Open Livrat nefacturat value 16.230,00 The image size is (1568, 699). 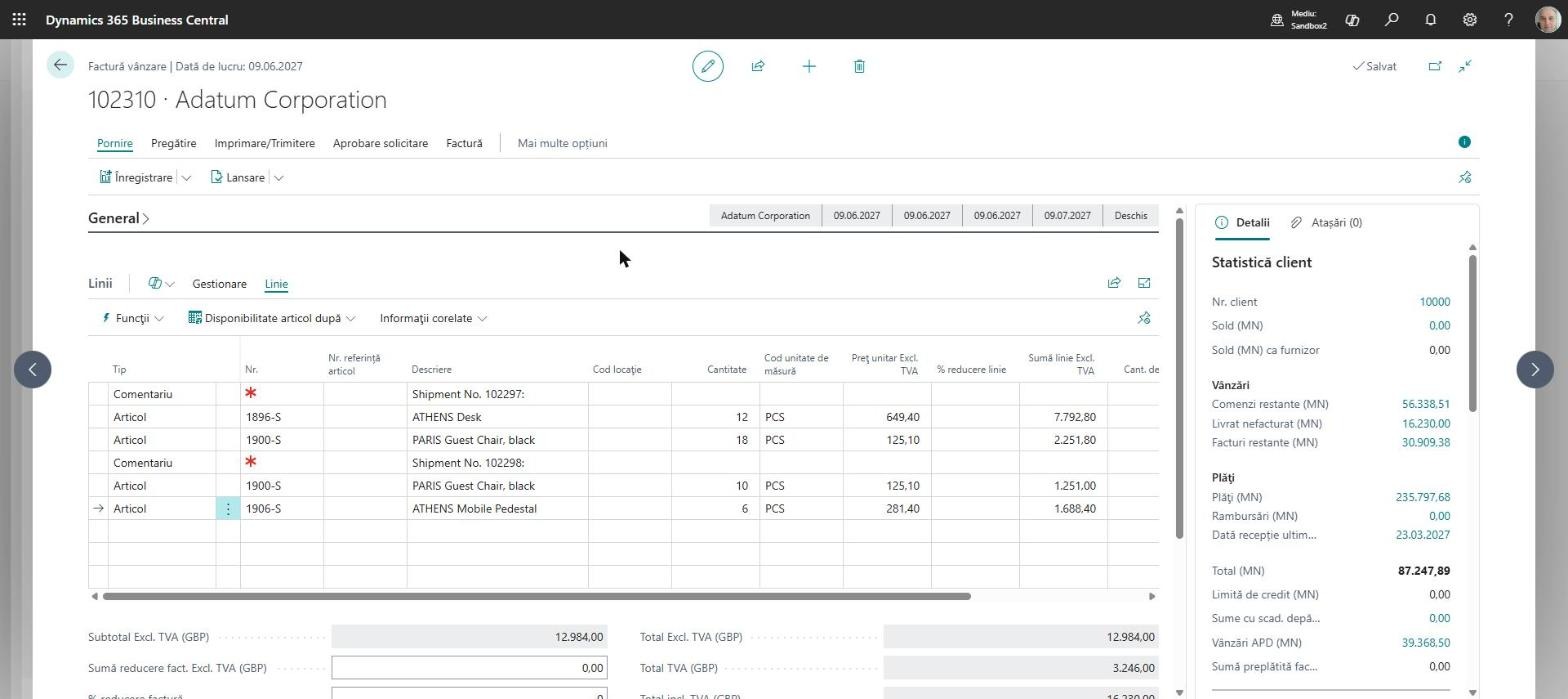click(x=1426, y=423)
